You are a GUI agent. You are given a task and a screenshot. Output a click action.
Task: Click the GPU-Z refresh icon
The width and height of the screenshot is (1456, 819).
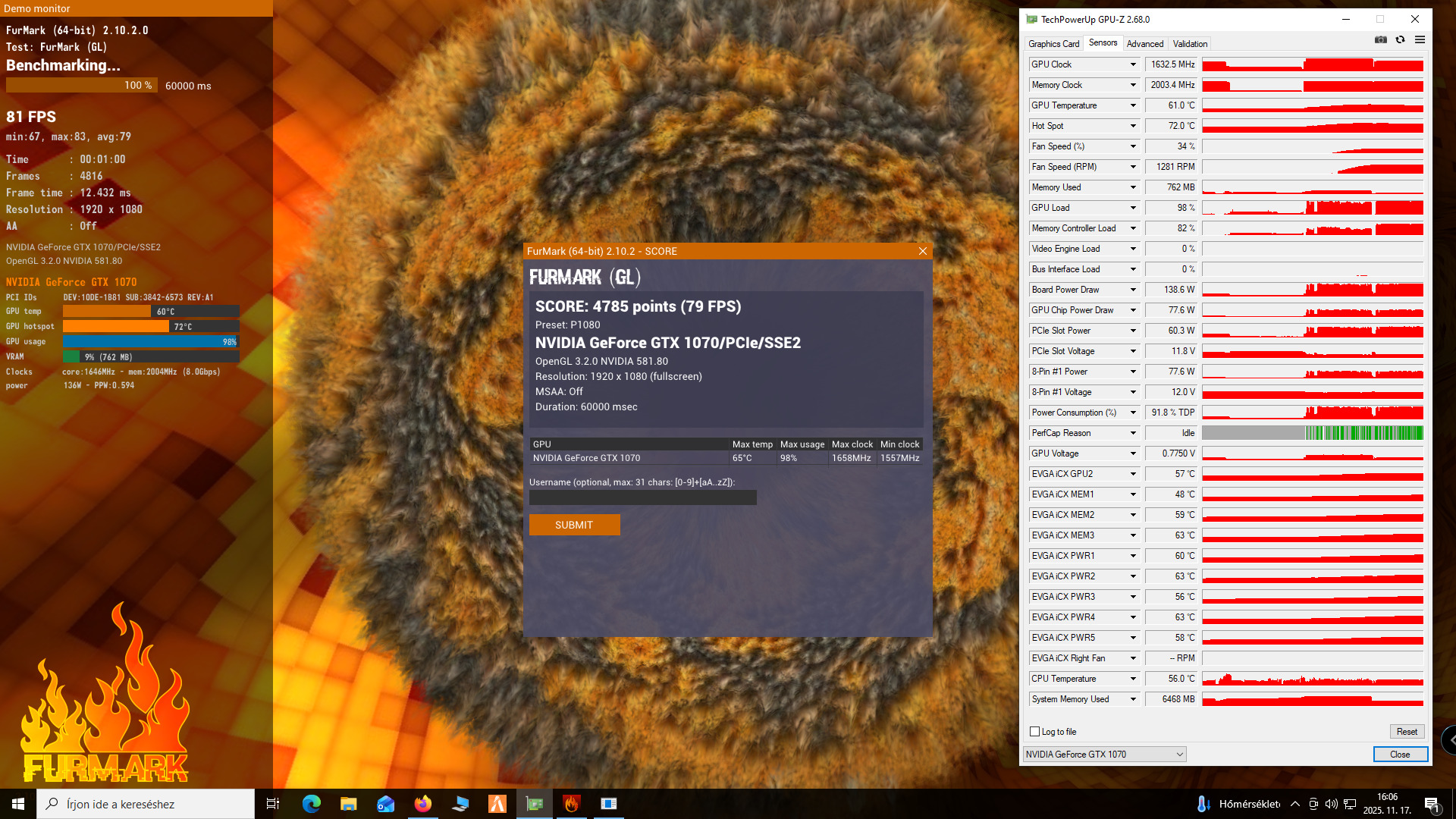pos(1400,39)
